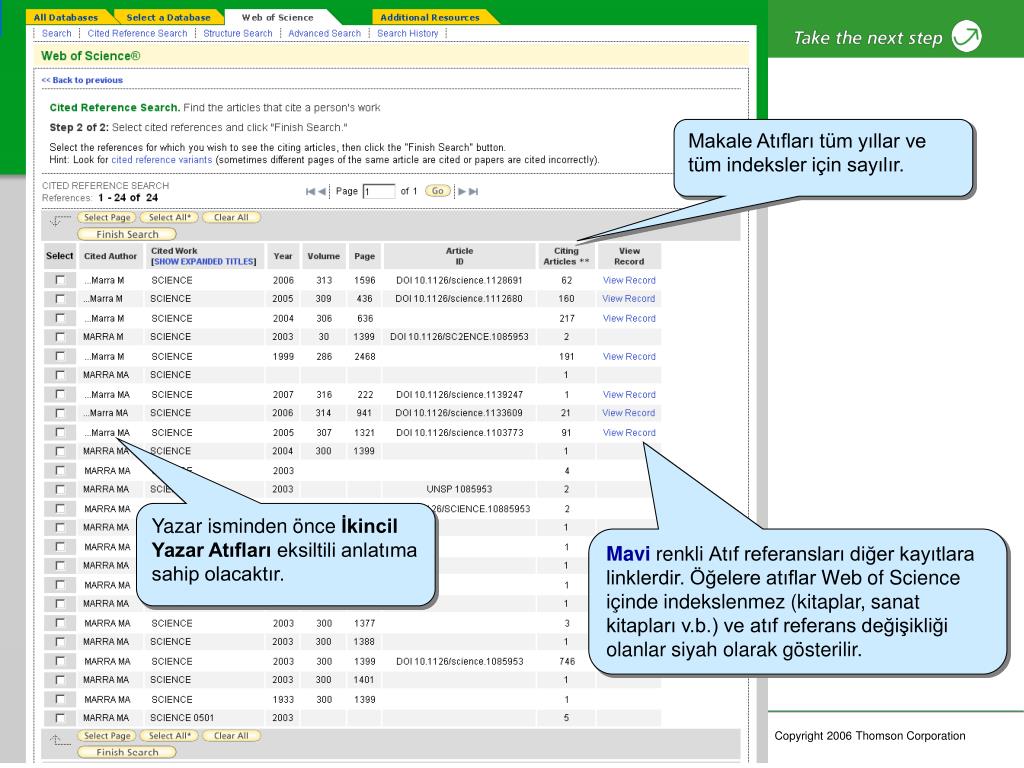Image resolution: width=1024 pixels, height=768 pixels.
Task: Open the Select a Database tab
Action: [x=168, y=18]
